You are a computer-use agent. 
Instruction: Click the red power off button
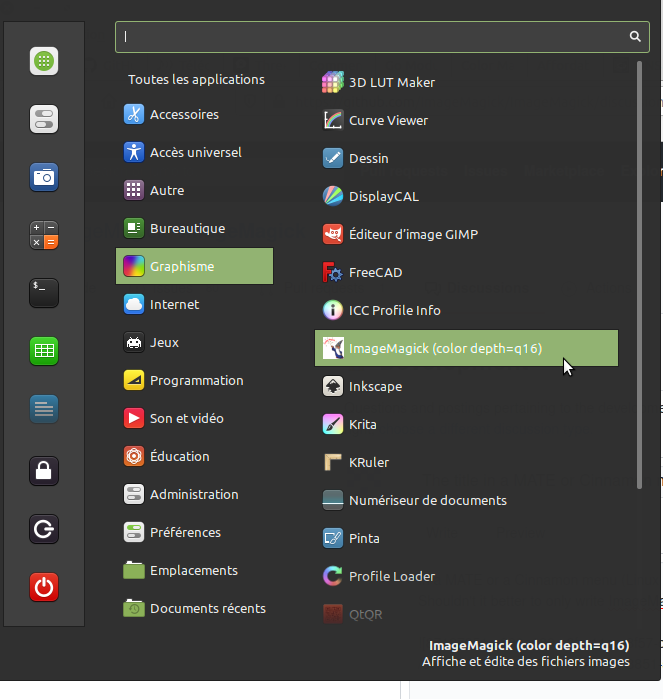[x=44, y=587]
